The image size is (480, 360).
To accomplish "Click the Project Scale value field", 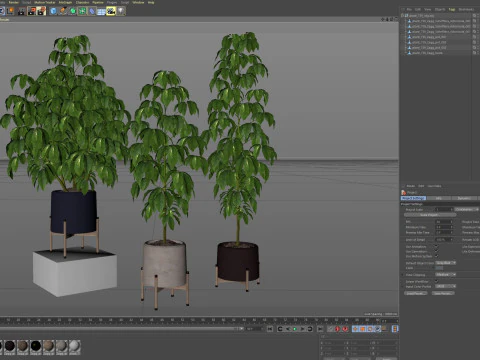I will click(x=444, y=209).
